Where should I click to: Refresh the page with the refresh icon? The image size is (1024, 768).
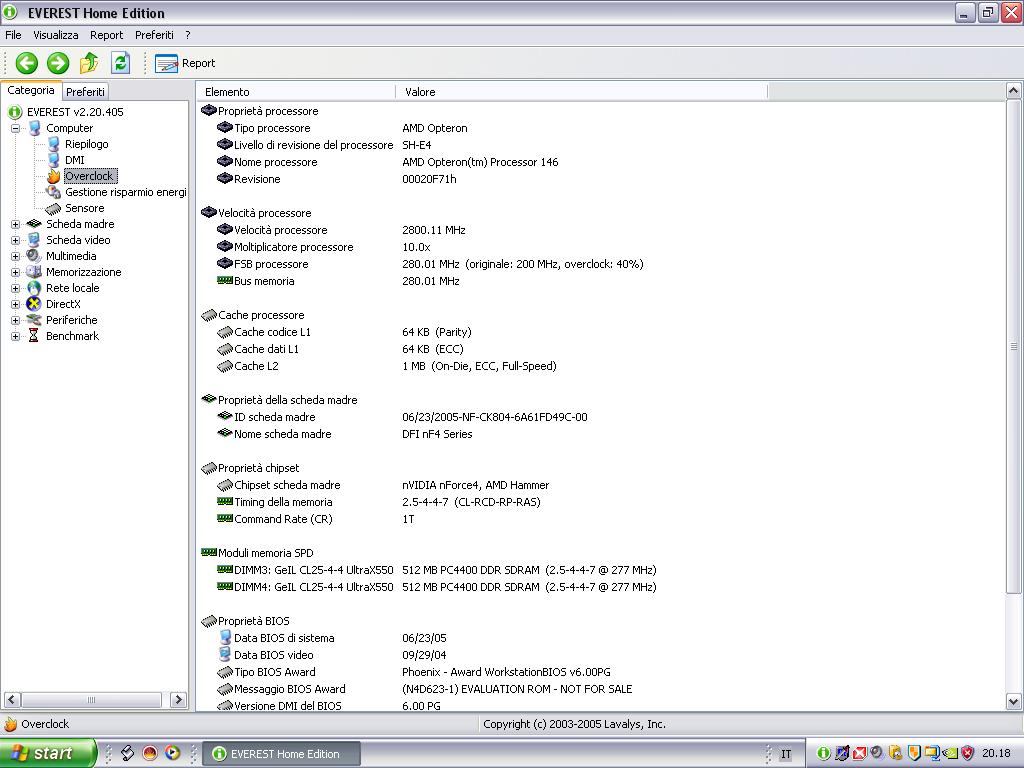point(120,63)
